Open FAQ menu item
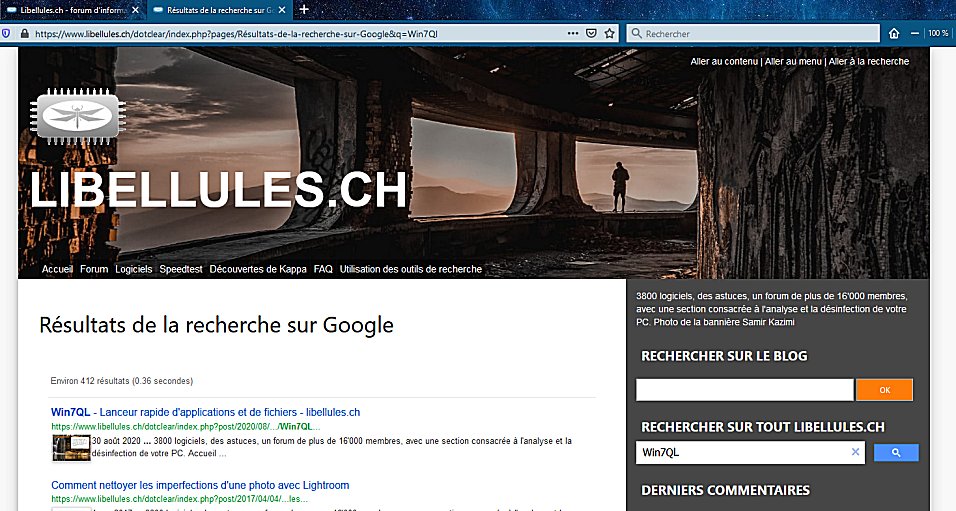This screenshot has width=956, height=511. (323, 269)
